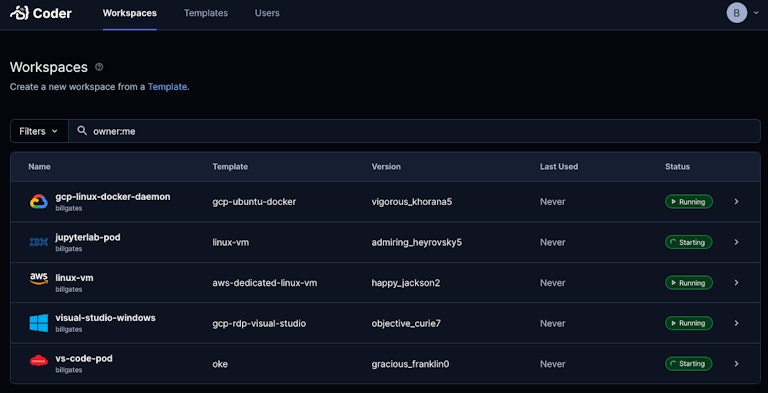The height and width of the screenshot is (393, 768).
Task: Expand the vs-code-pod row chevron
Action: (x=736, y=364)
